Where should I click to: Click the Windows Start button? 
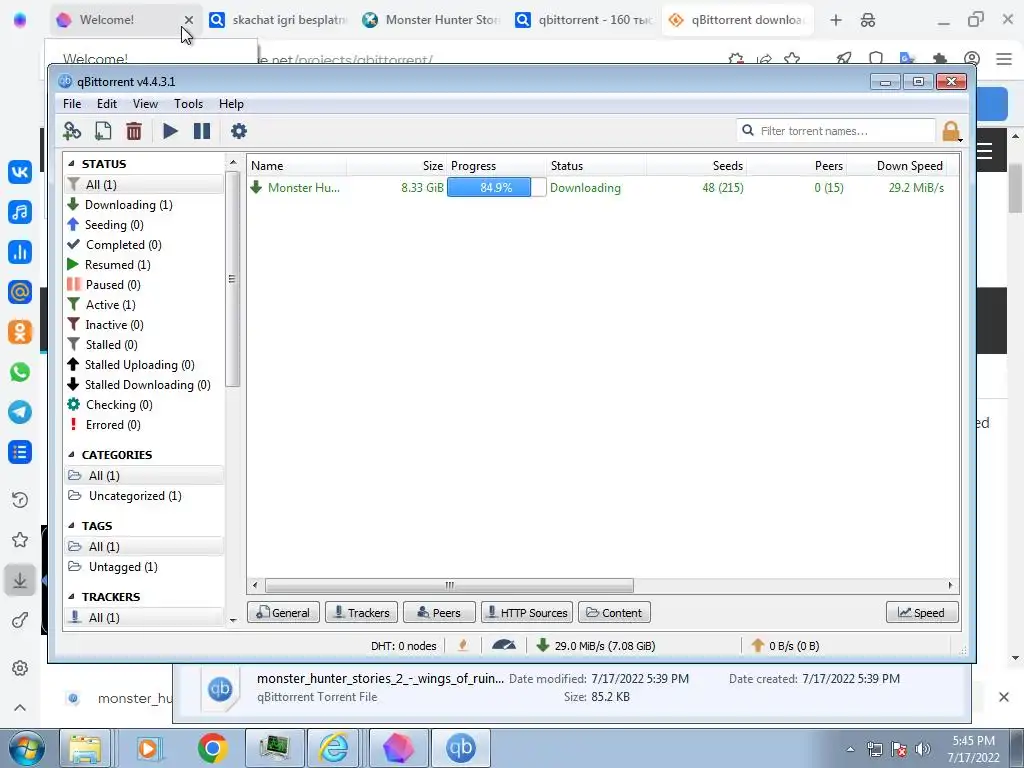[26, 748]
